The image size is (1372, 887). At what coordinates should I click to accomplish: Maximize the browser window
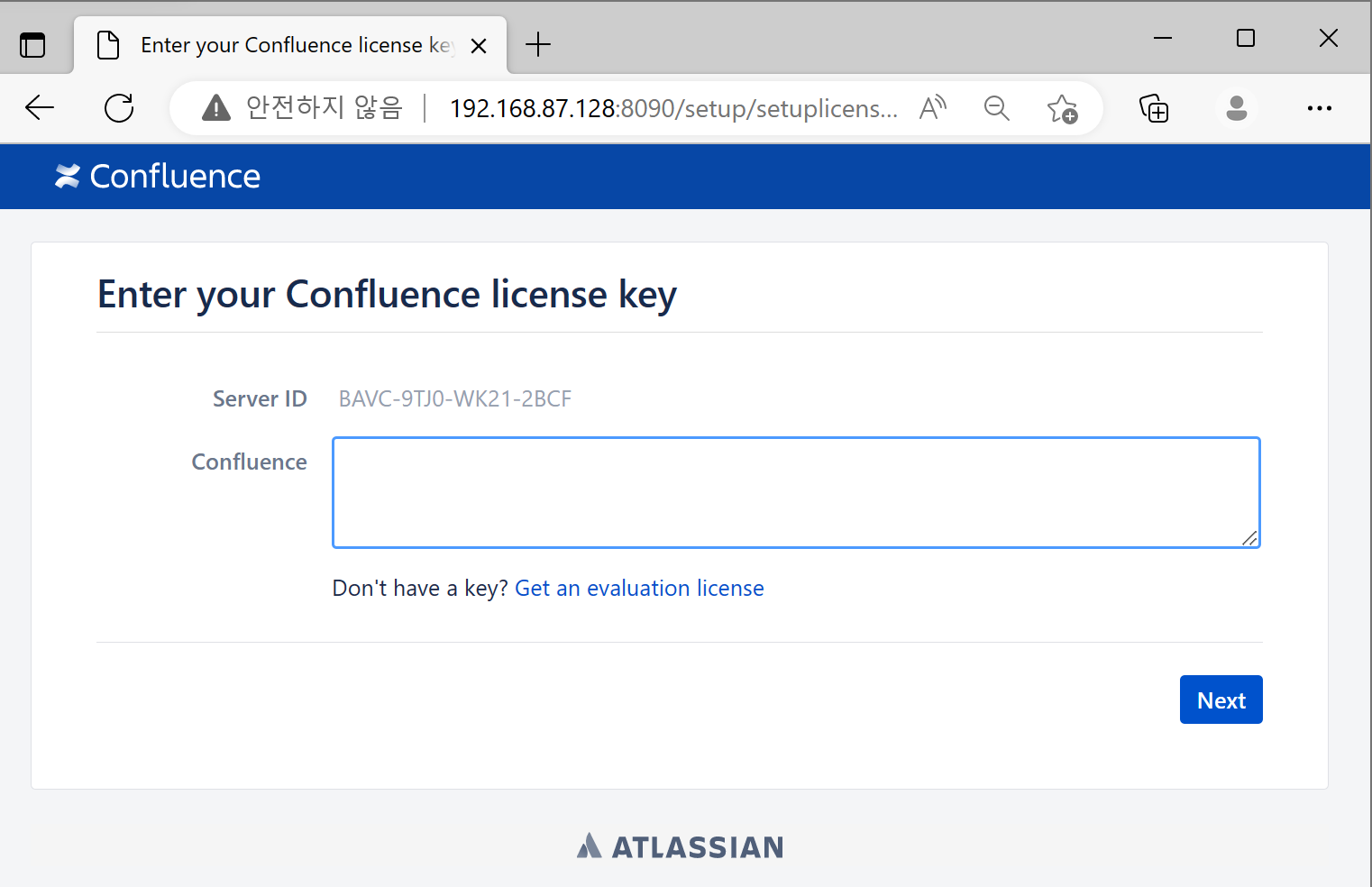coord(1246,38)
